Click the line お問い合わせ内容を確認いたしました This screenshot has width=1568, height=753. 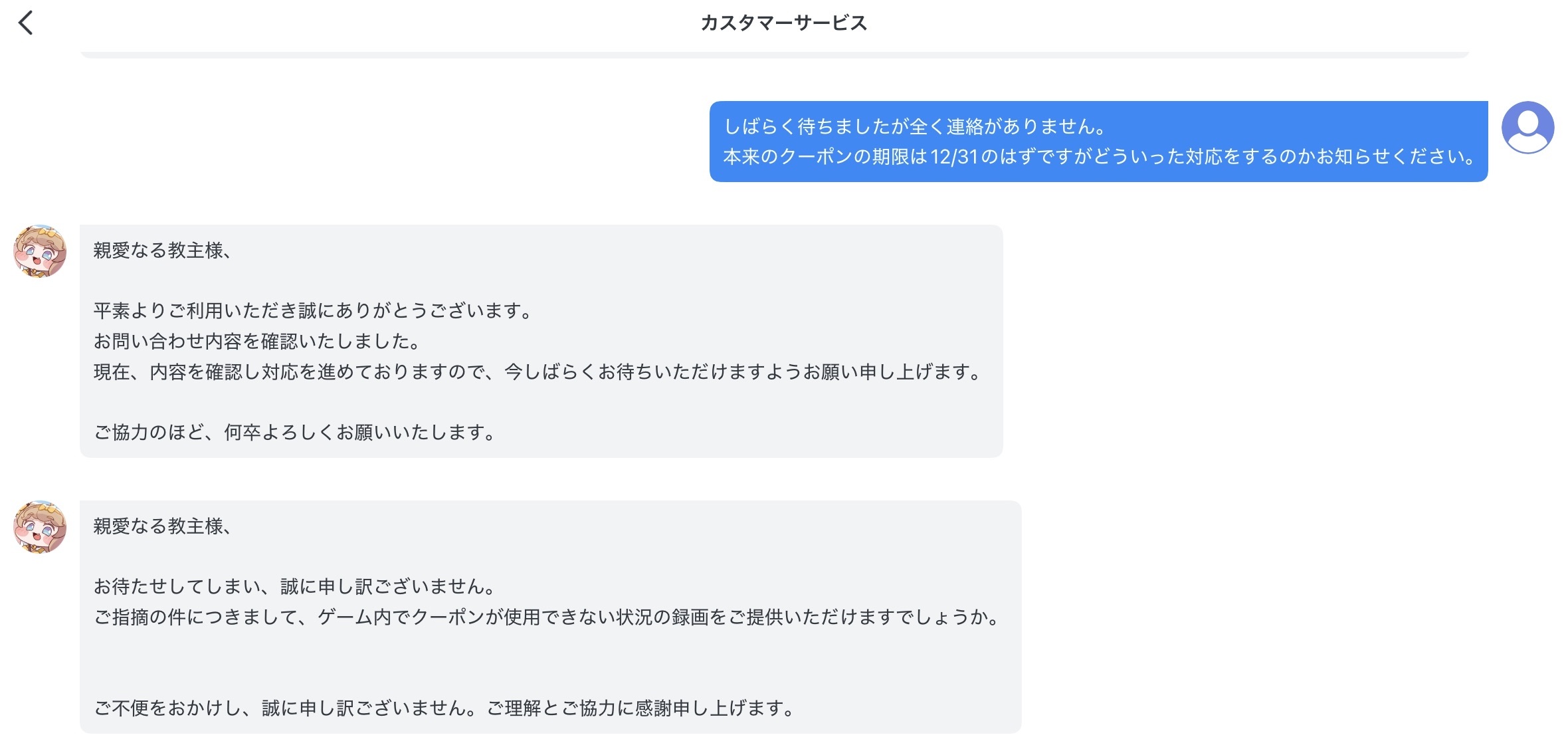(256, 341)
